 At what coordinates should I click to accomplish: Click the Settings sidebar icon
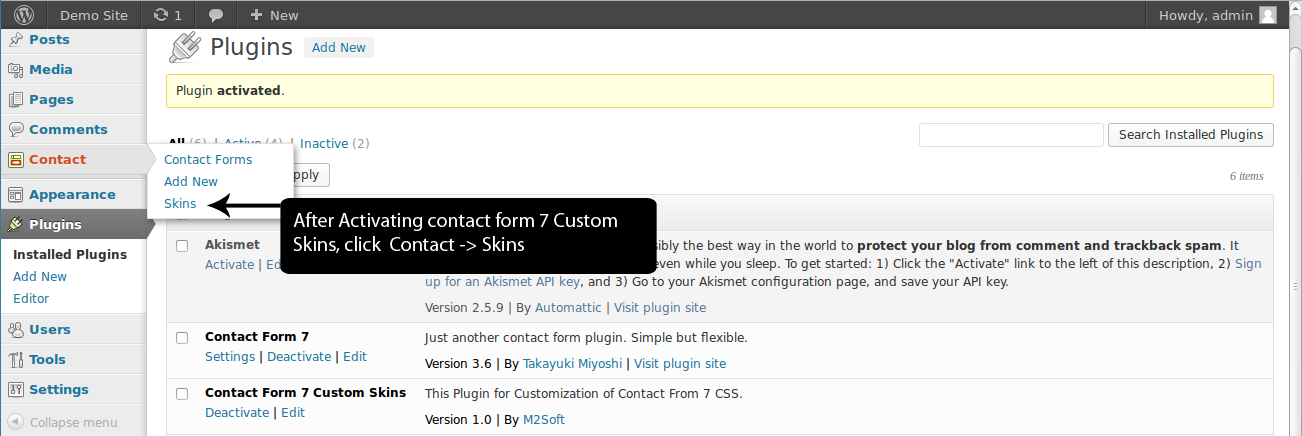[x=16, y=390]
